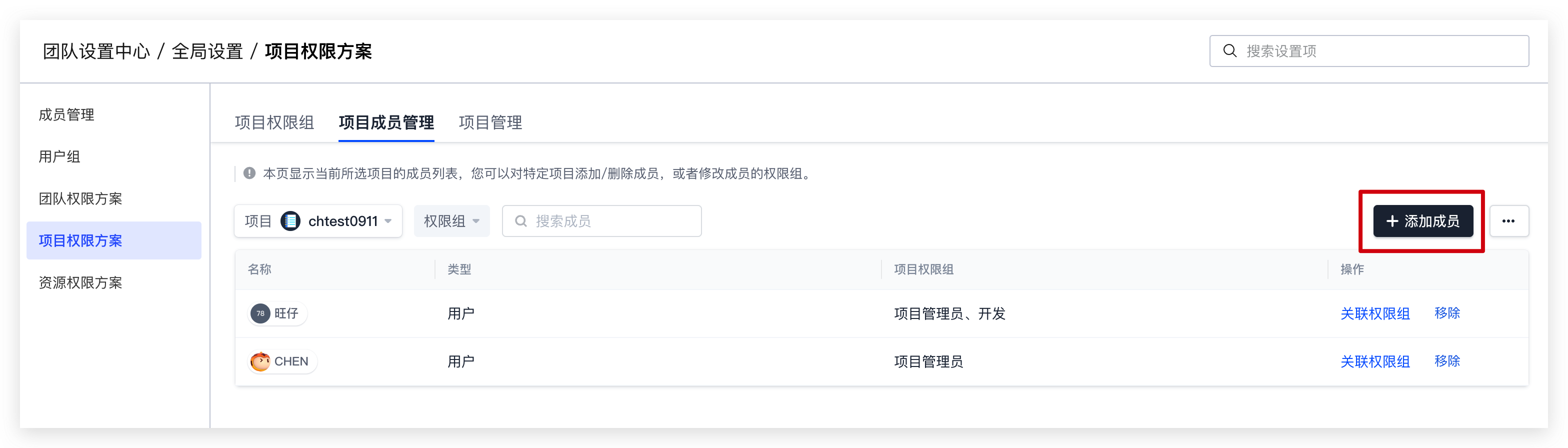Click the 操作 column header

pos(1352,269)
